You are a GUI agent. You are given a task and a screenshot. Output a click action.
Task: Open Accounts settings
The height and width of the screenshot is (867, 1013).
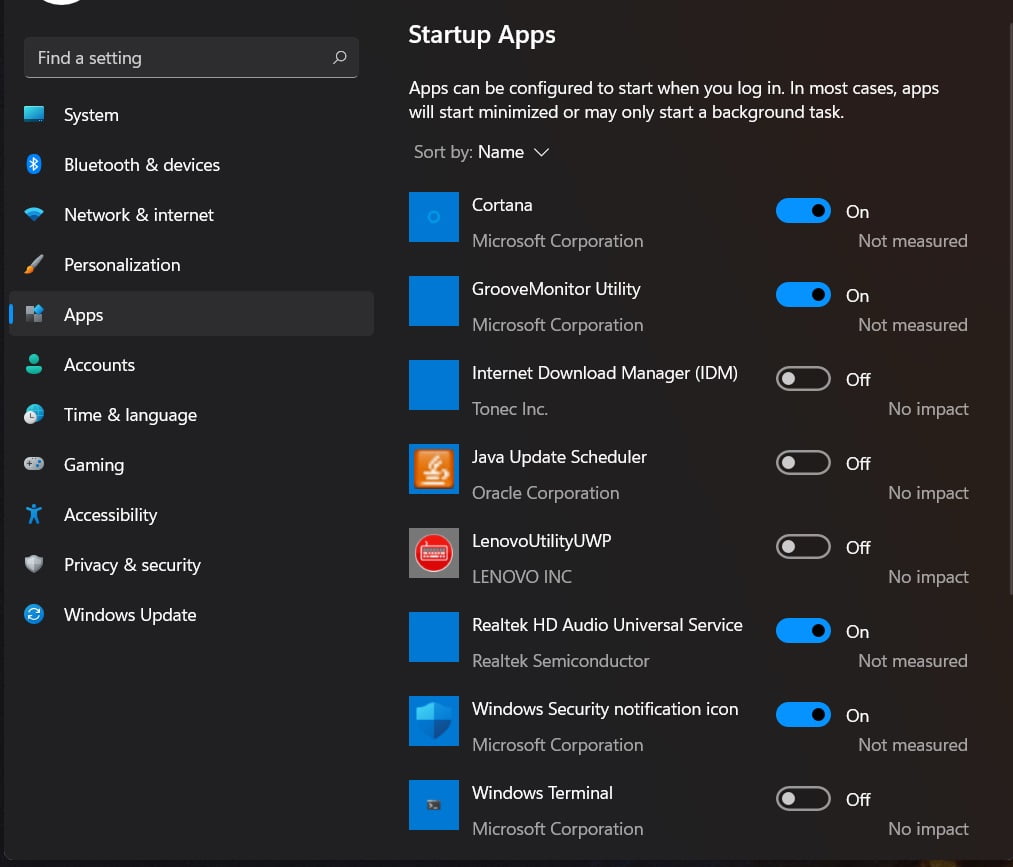[191, 364]
